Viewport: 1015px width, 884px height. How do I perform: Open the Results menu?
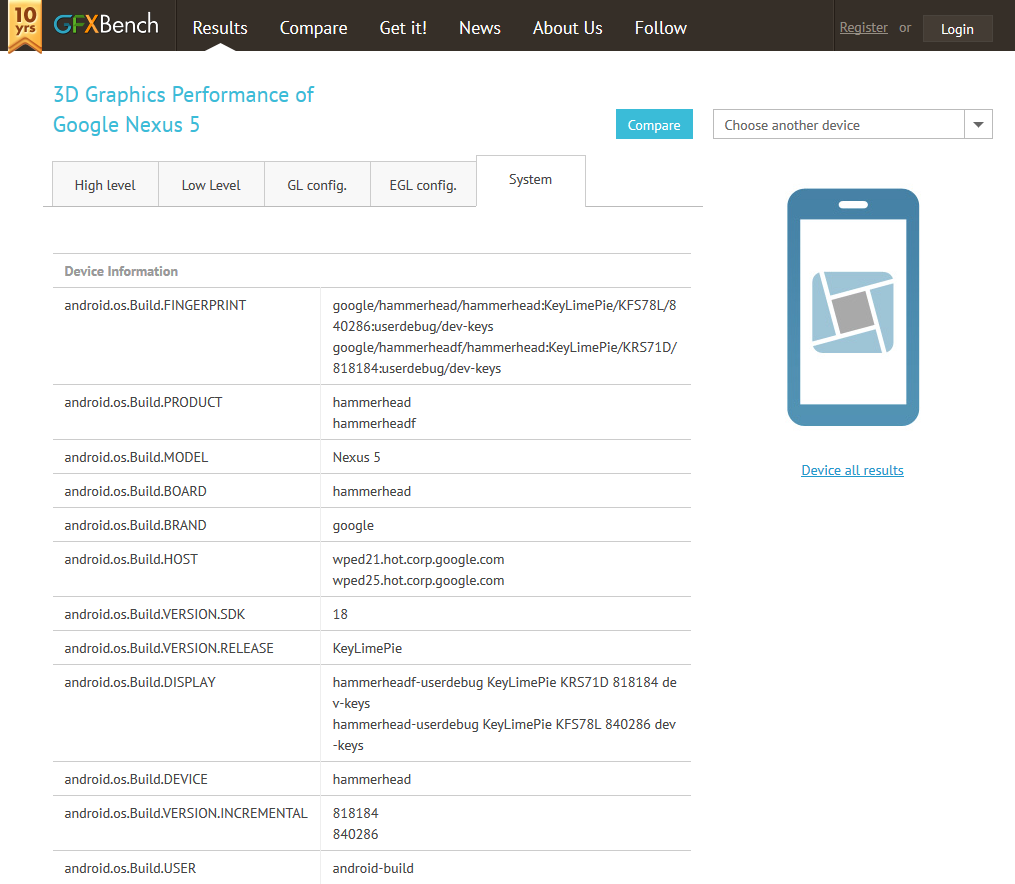point(220,28)
